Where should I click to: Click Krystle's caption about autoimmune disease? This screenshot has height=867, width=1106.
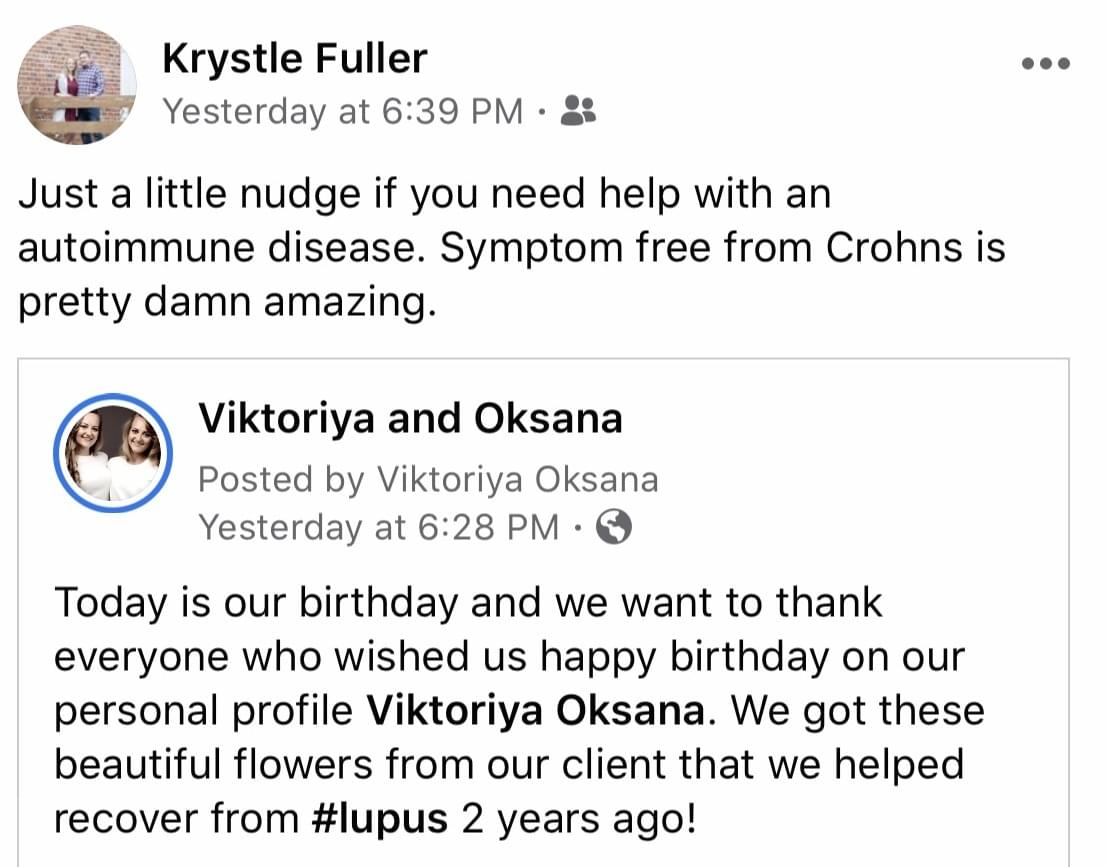(x=511, y=248)
